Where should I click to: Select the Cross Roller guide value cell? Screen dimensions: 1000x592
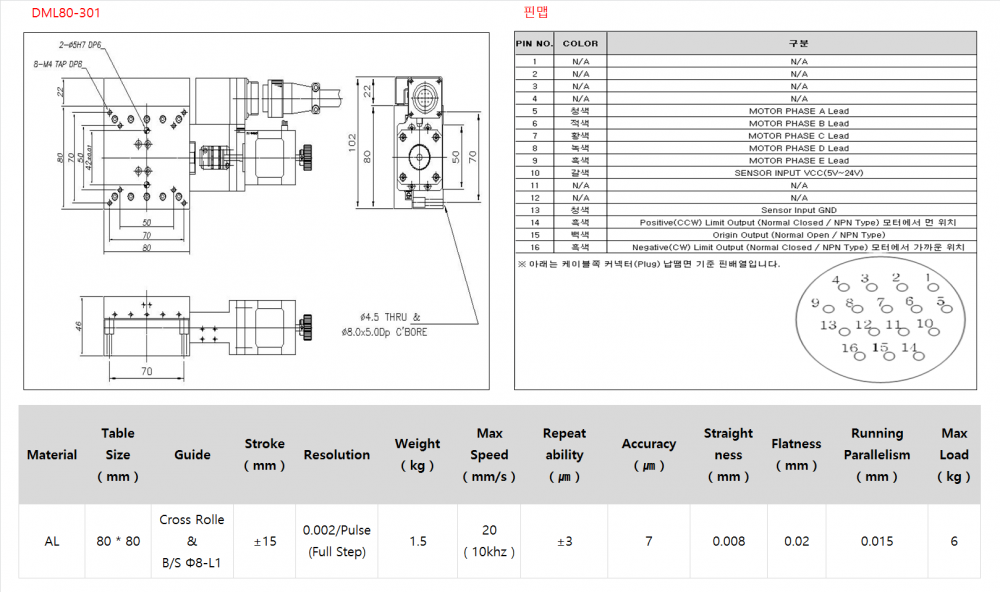click(192, 541)
